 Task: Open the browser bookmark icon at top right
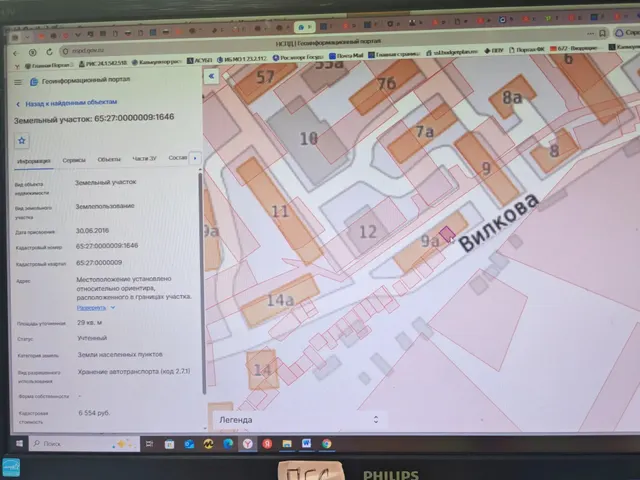602,33
